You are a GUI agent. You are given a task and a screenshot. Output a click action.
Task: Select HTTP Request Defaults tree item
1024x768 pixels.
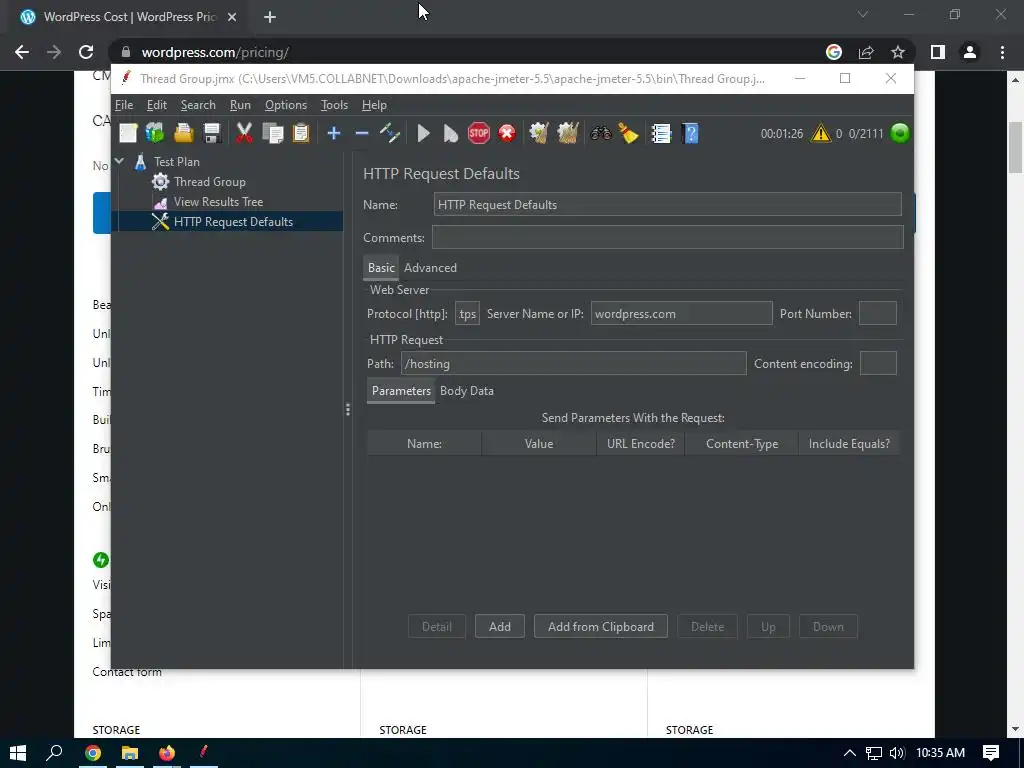(233, 222)
